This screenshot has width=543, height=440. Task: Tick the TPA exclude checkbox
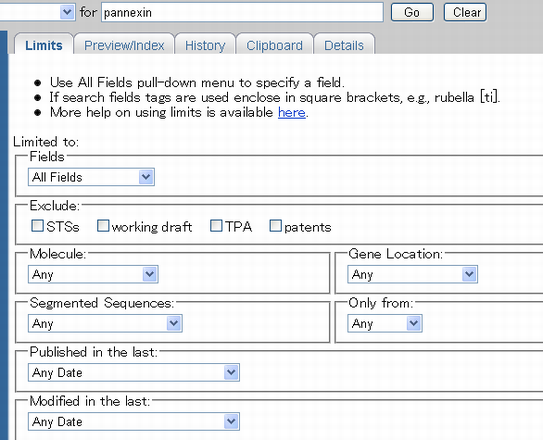pyautogui.click(x=216, y=226)
